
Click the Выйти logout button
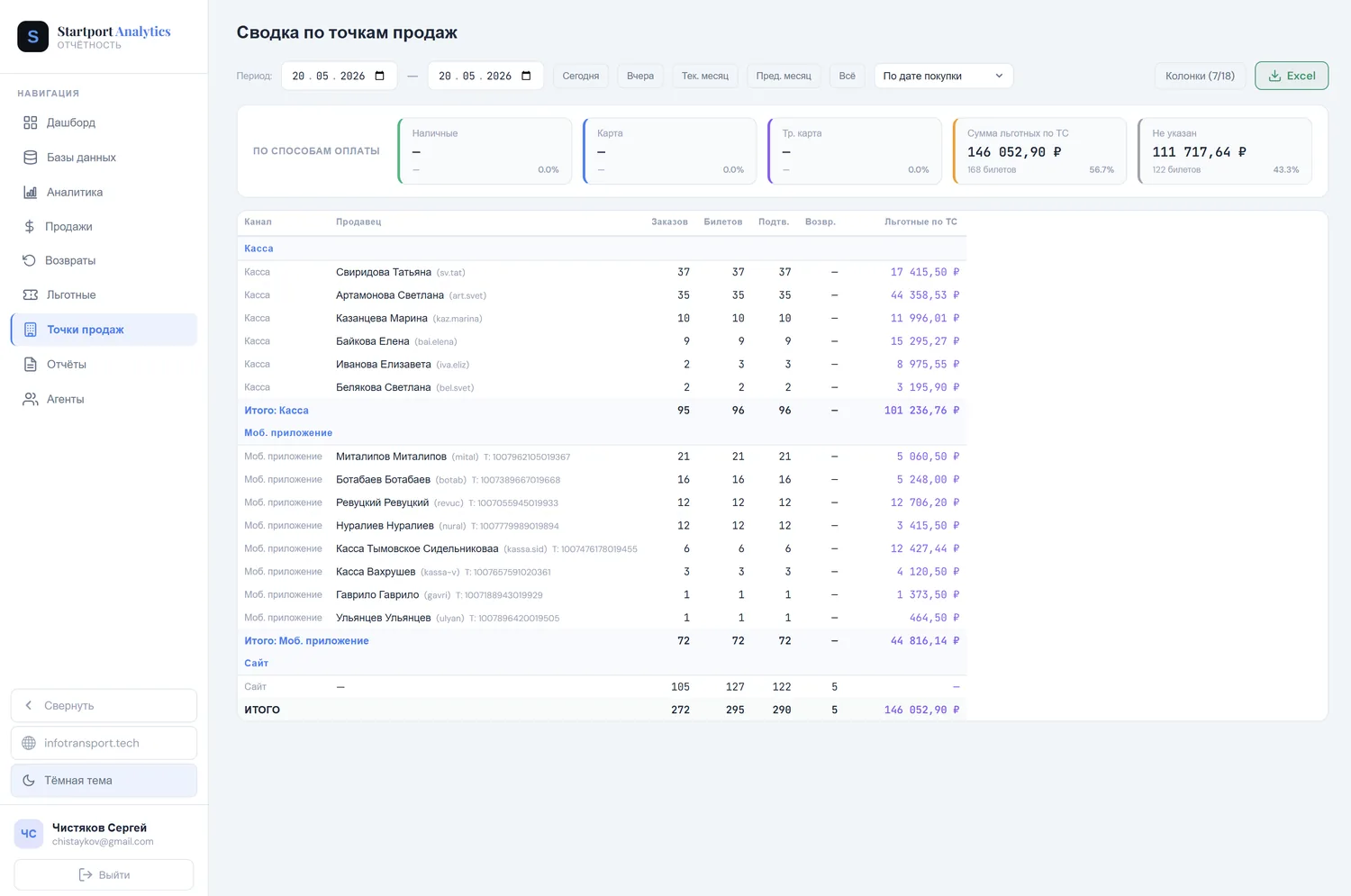point(104,874)
